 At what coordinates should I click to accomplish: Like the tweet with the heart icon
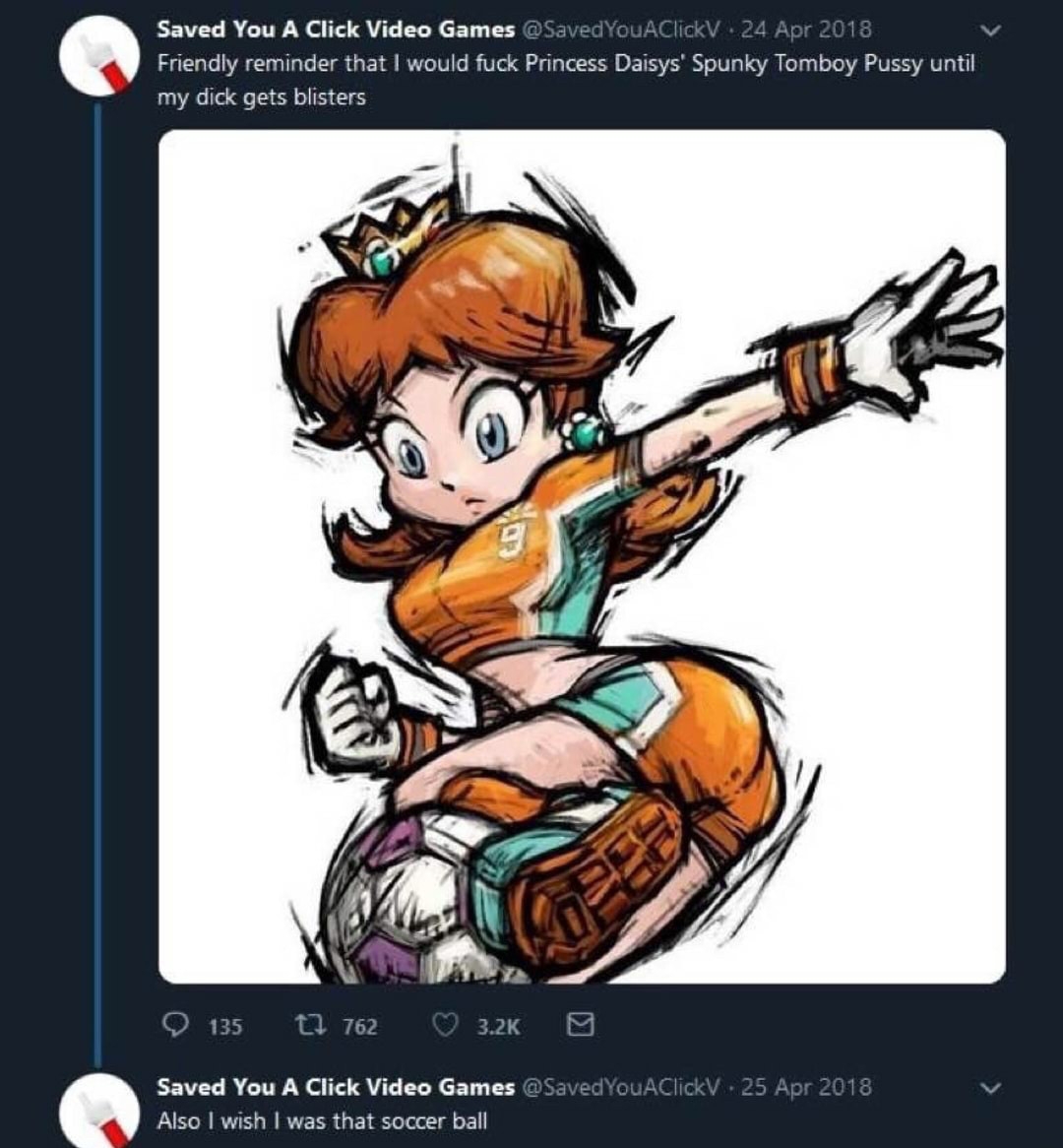coord(446,1026)
